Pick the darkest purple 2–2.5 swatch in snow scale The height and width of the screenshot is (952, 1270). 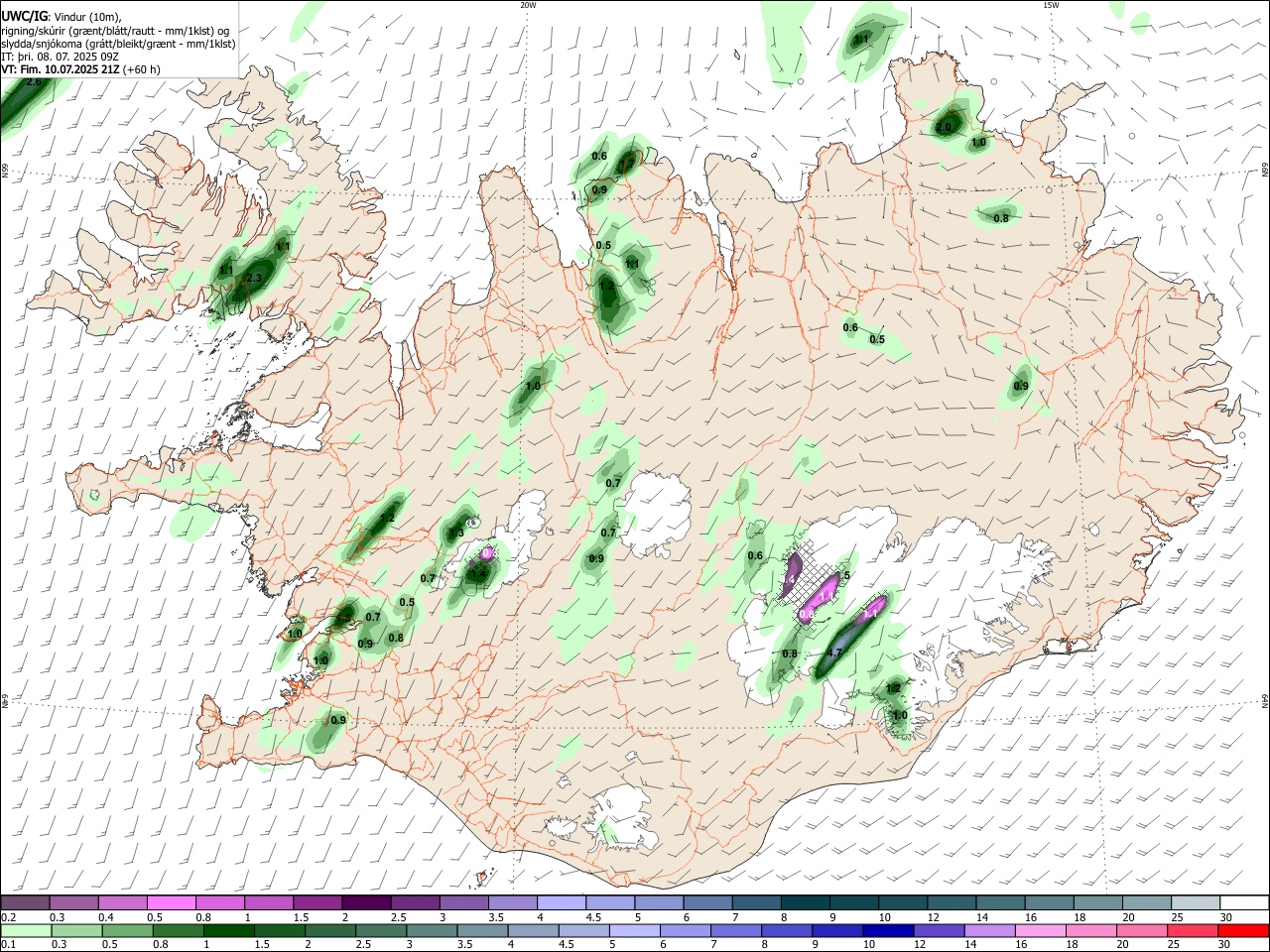tap(366, 902)
